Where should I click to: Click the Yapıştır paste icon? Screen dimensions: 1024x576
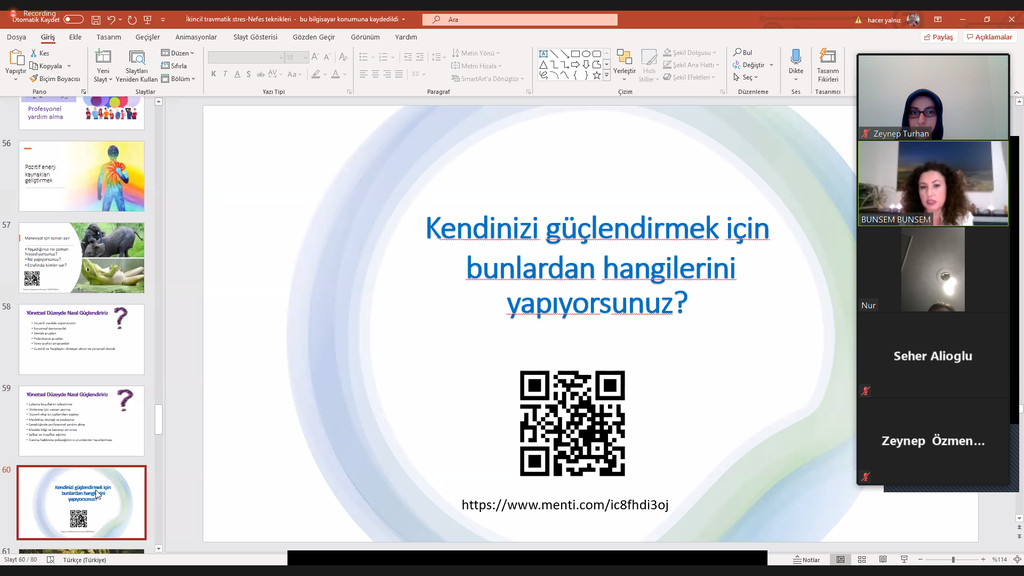pyautogui.click(x=15, y=59)
